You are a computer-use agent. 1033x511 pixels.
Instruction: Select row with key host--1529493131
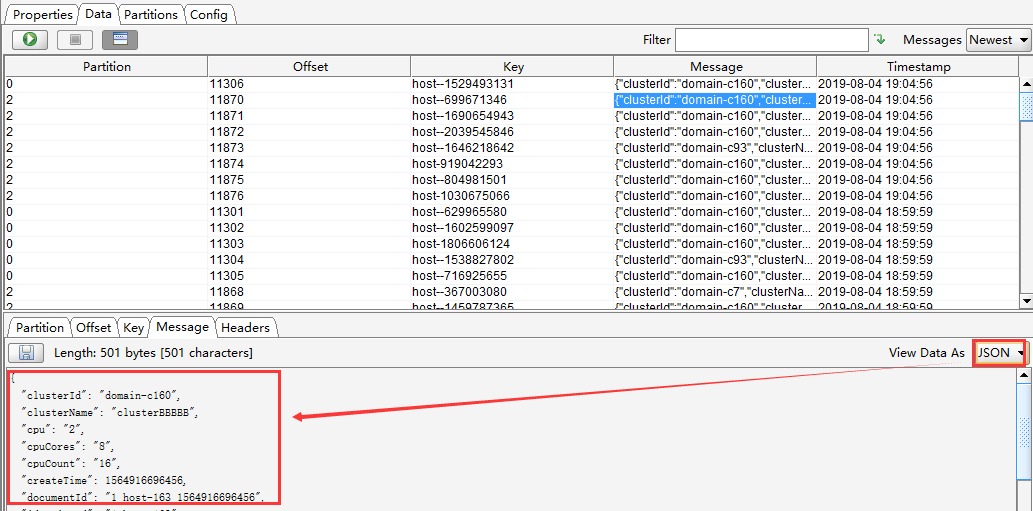pos(512,84)
